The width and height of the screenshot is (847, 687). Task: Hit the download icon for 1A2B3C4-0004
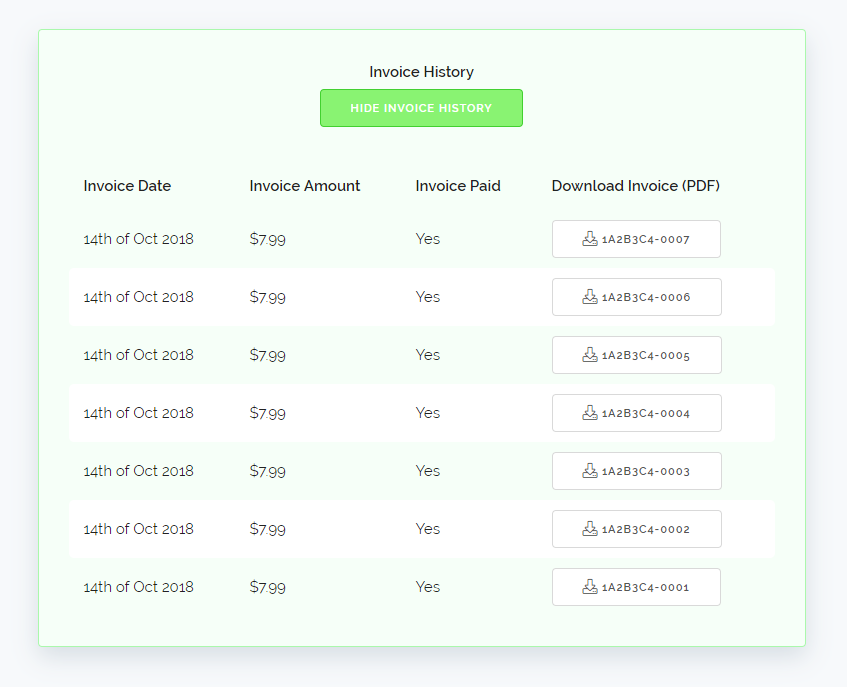tap(590, 413)
